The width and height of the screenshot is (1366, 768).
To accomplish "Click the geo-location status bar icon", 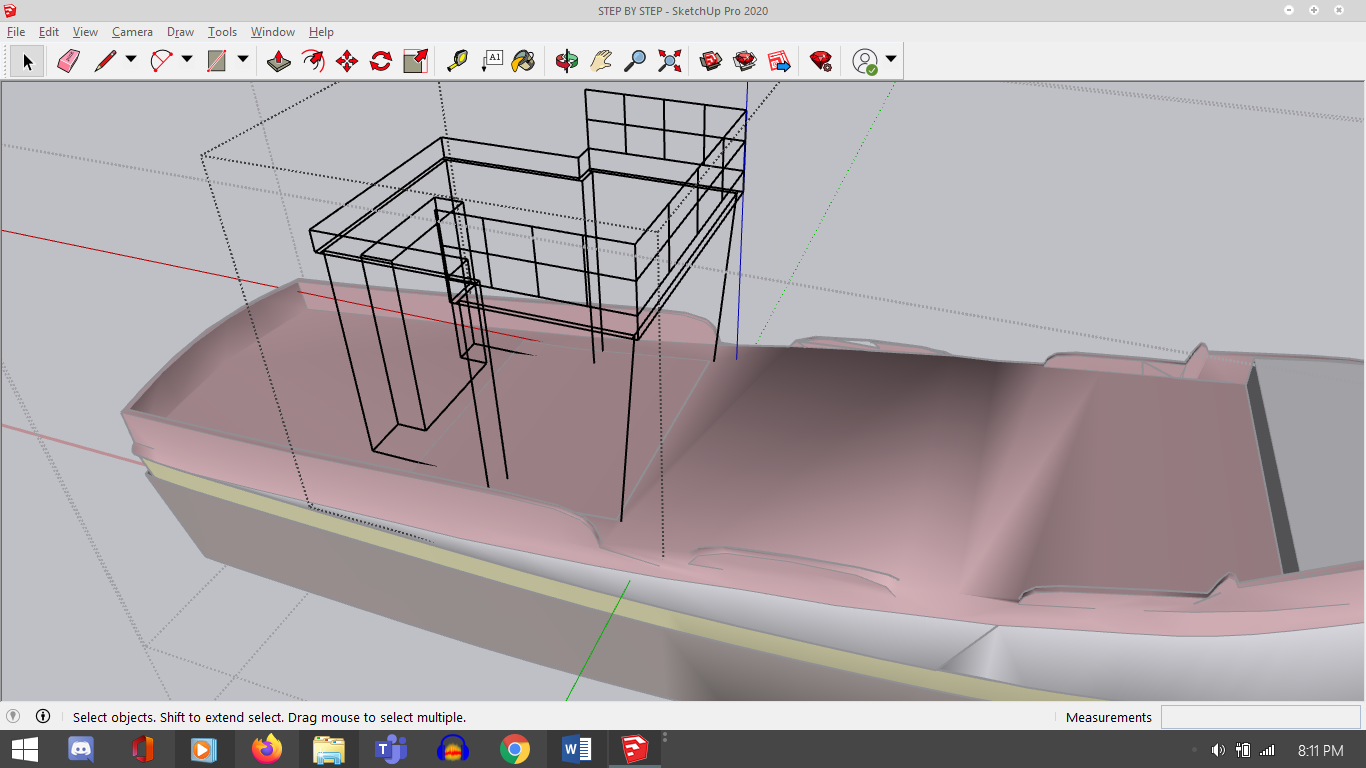I will click(x=13, y=716).
